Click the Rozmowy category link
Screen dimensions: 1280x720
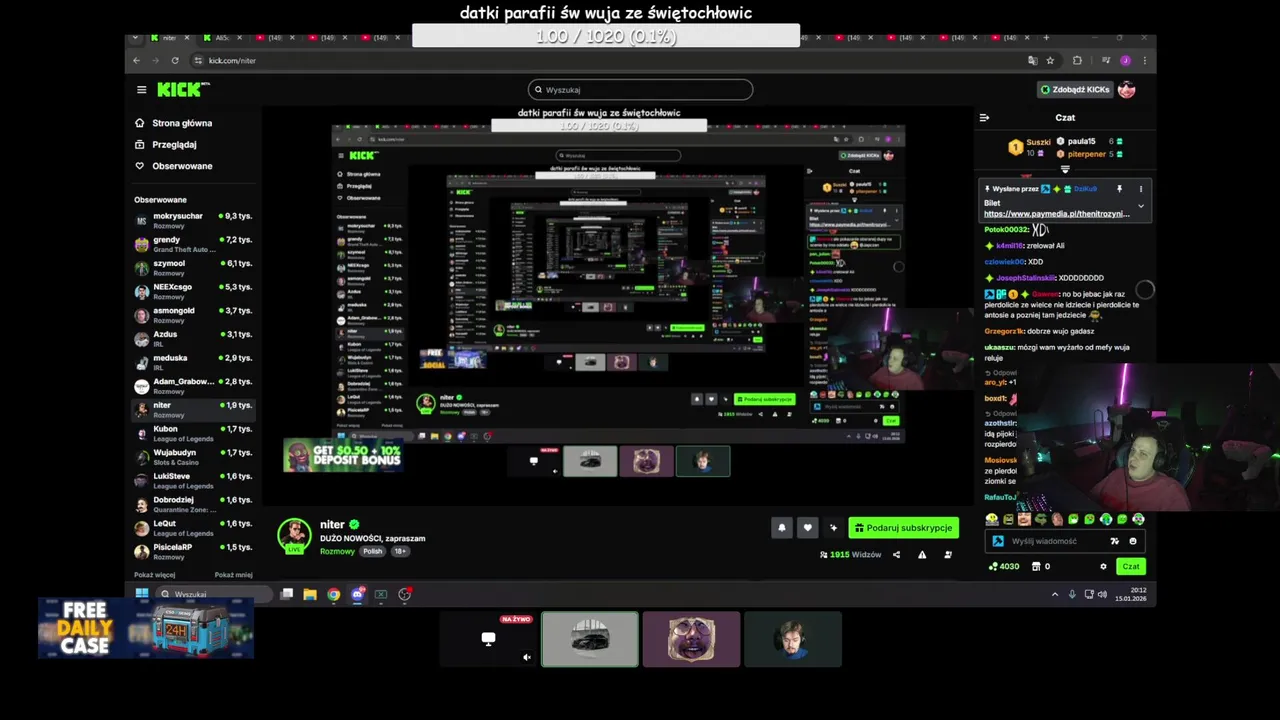(x=338, y=551)
